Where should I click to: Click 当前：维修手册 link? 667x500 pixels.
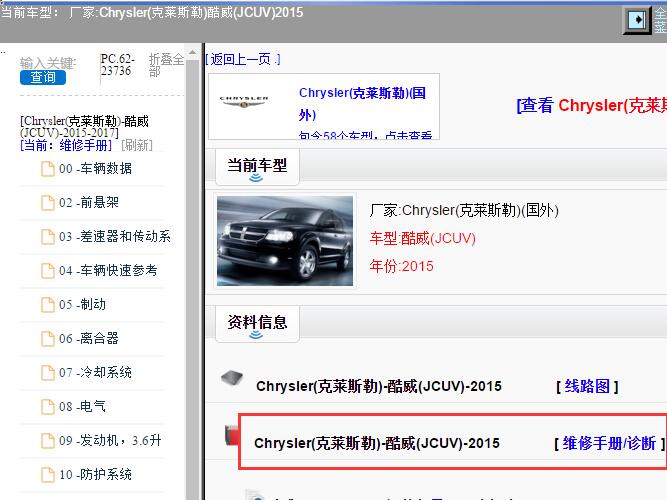66,146
